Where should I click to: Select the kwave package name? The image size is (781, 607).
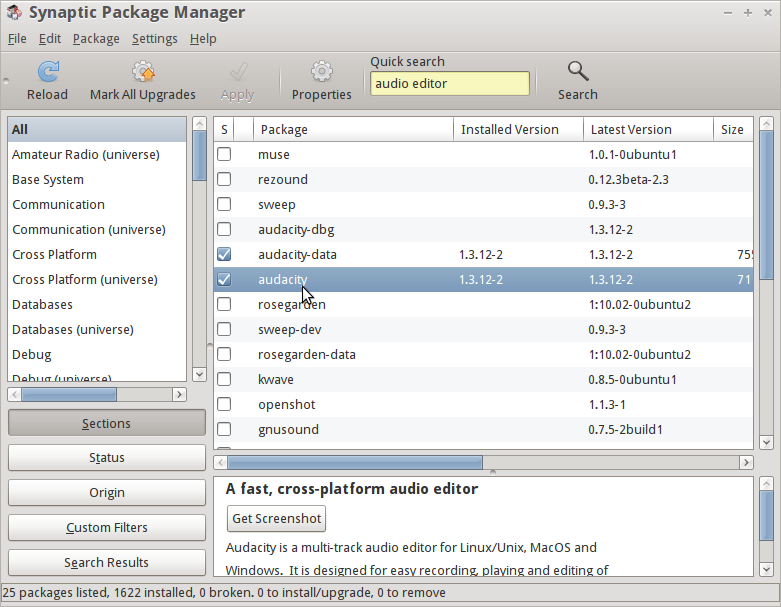click(275, 379)
